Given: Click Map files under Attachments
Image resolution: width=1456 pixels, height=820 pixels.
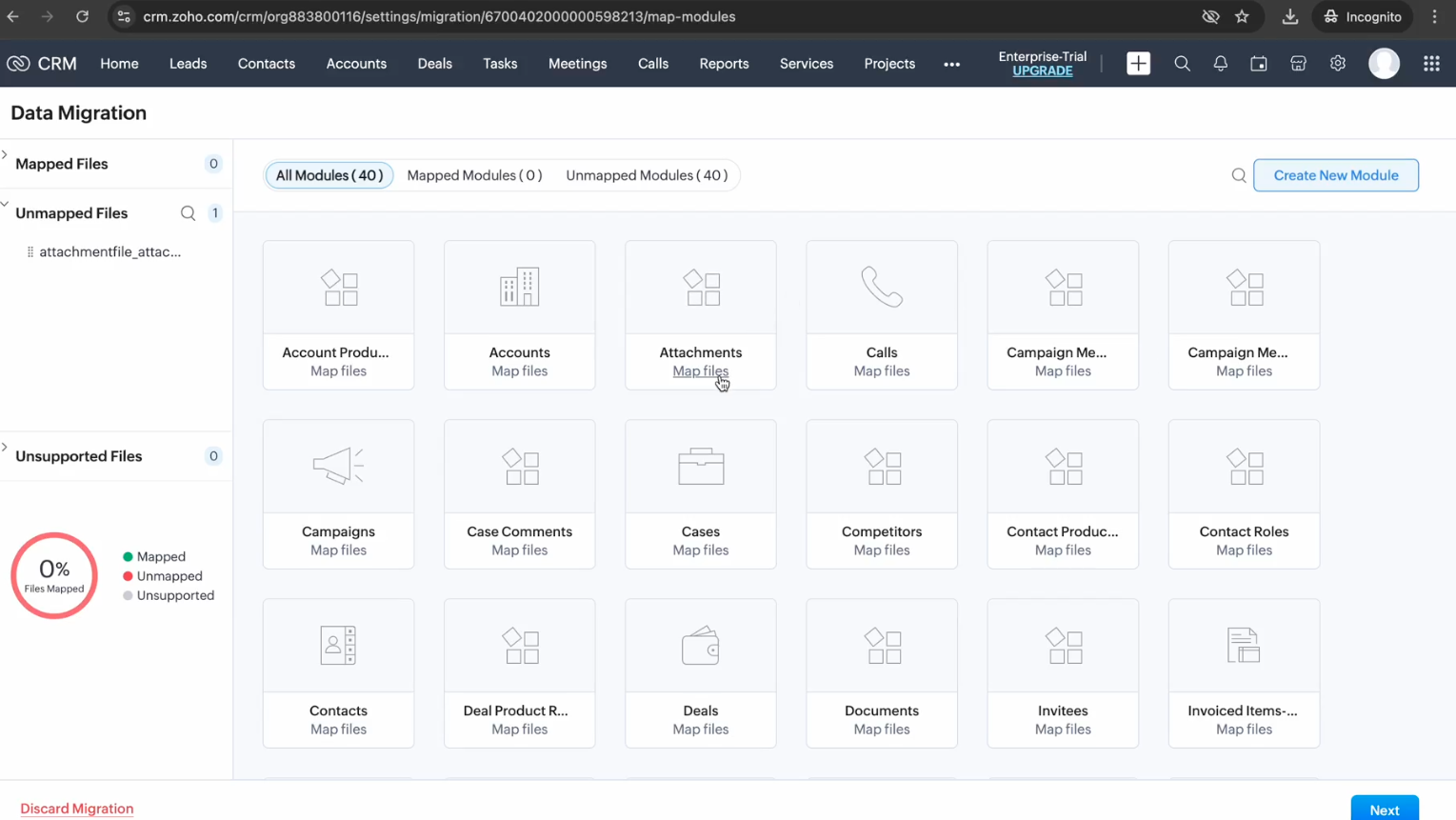Looking at the screenshot, I should pyautogui.click(x=700, y=371).
